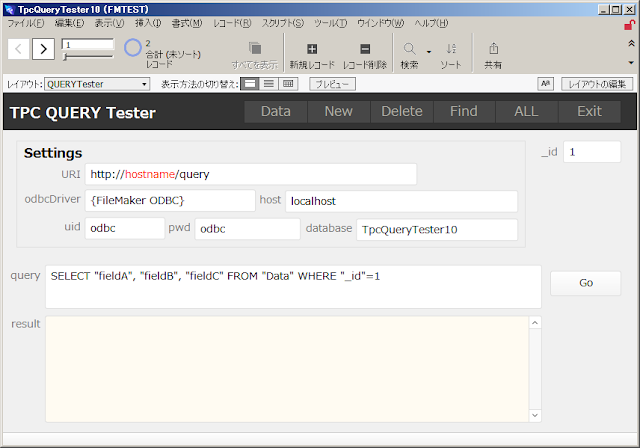This screenshot has height=448, width=640.
Task: Click the TPC QUERY Tester title text
Action: tap(82, 113)
